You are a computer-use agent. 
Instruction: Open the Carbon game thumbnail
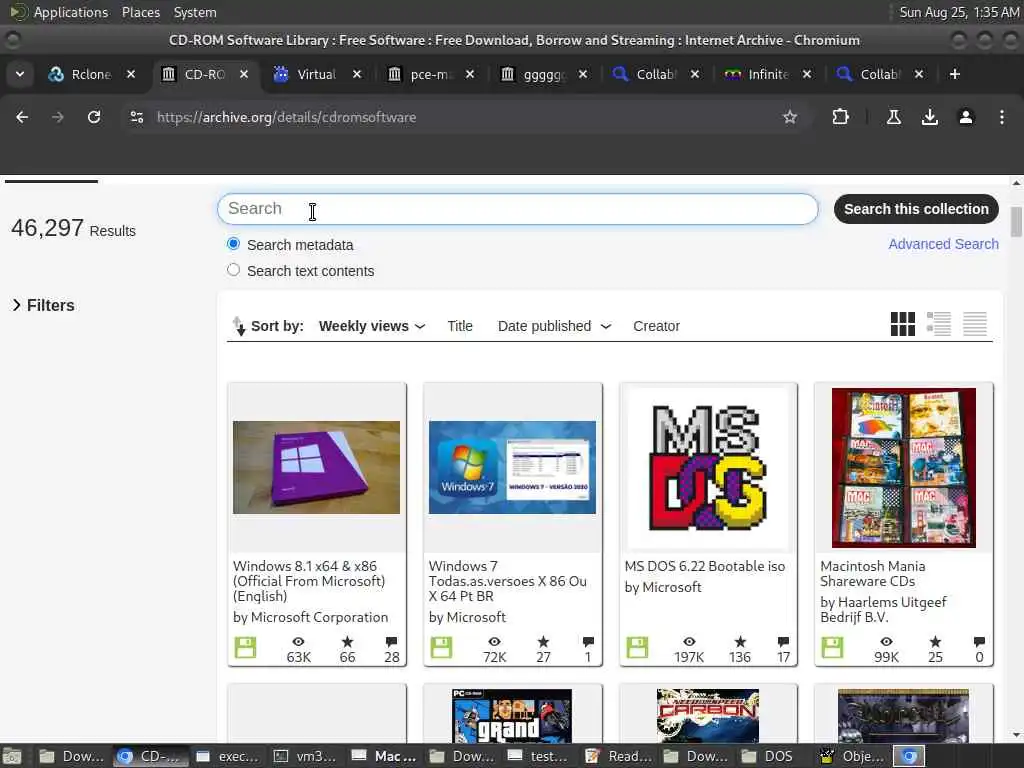pos(708,715)
